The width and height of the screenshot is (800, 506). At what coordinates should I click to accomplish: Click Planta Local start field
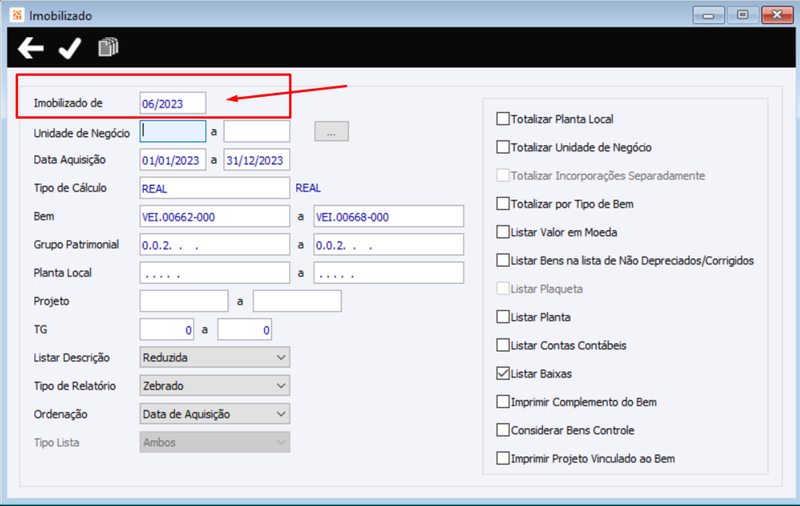pos(215,273)
